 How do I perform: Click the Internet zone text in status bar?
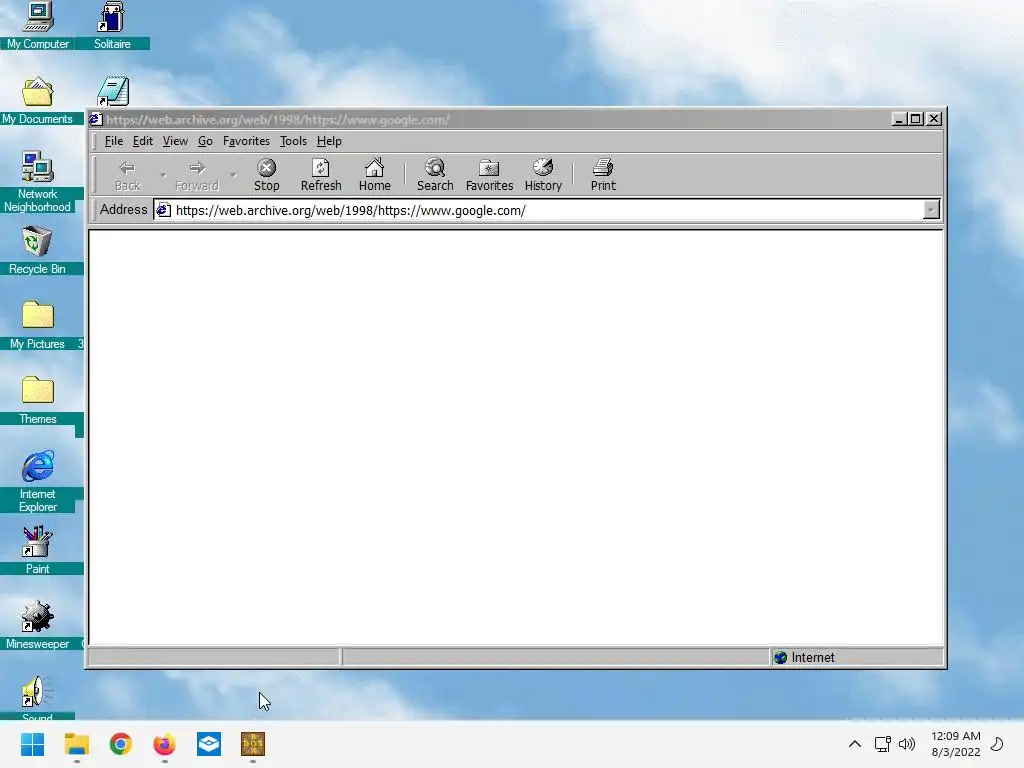click(813, 658)
